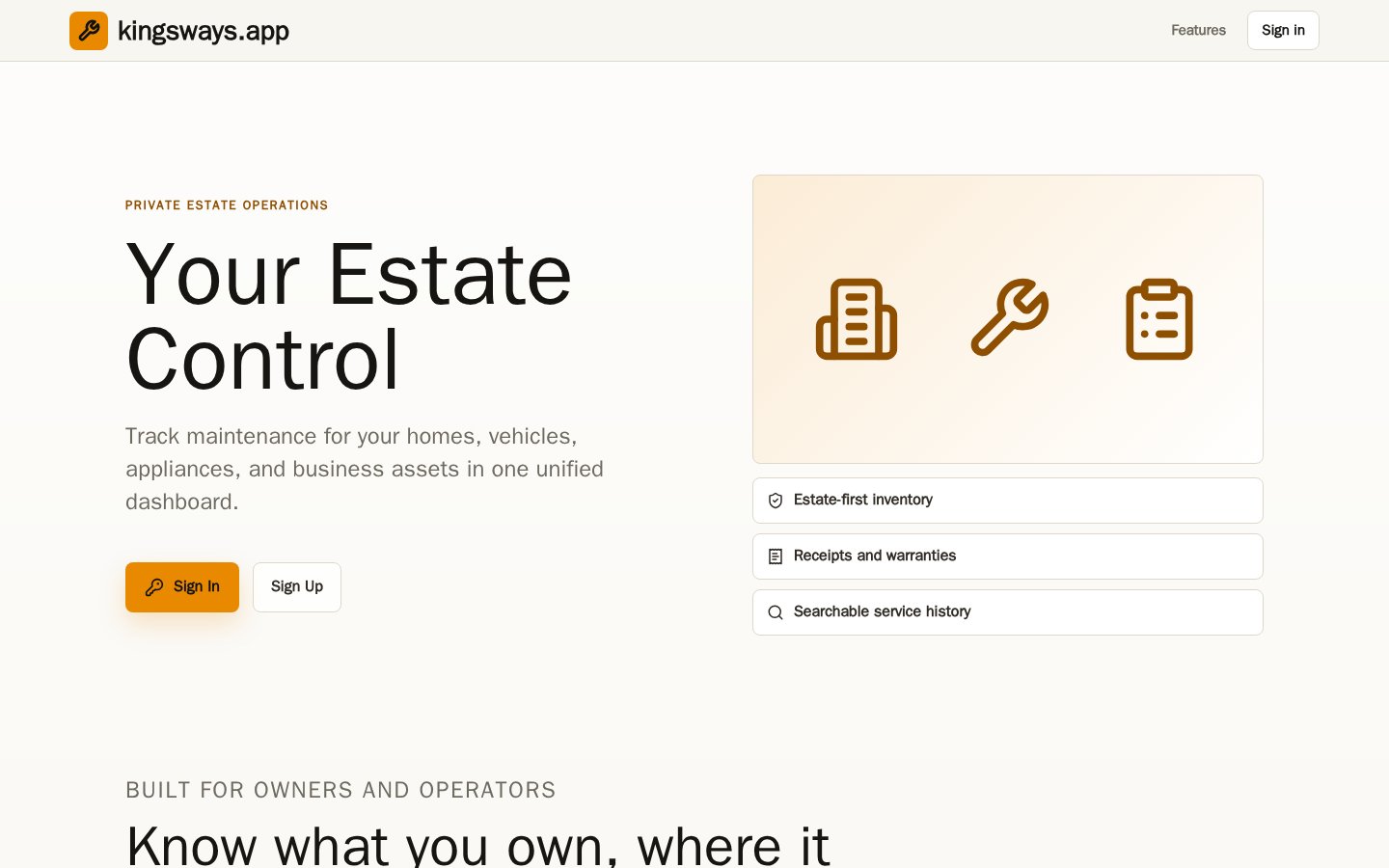Click the kingsways.app brand name

(x=204, y=31)
